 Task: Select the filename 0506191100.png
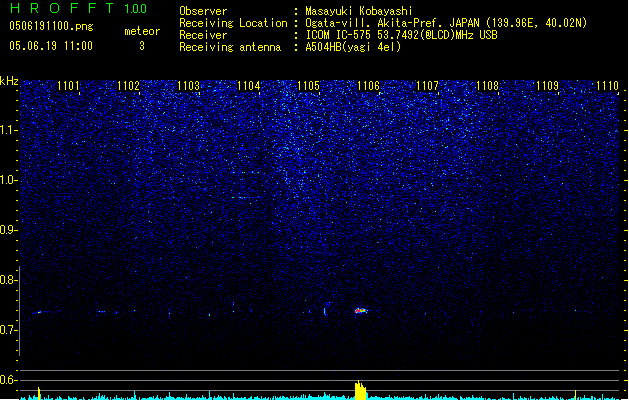(51, 26)
